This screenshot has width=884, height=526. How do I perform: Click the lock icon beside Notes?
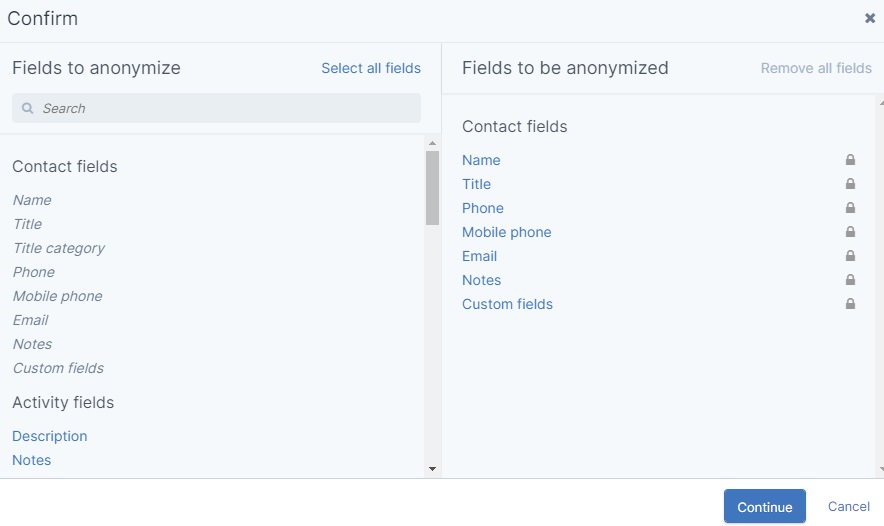[x=850, y=280]
